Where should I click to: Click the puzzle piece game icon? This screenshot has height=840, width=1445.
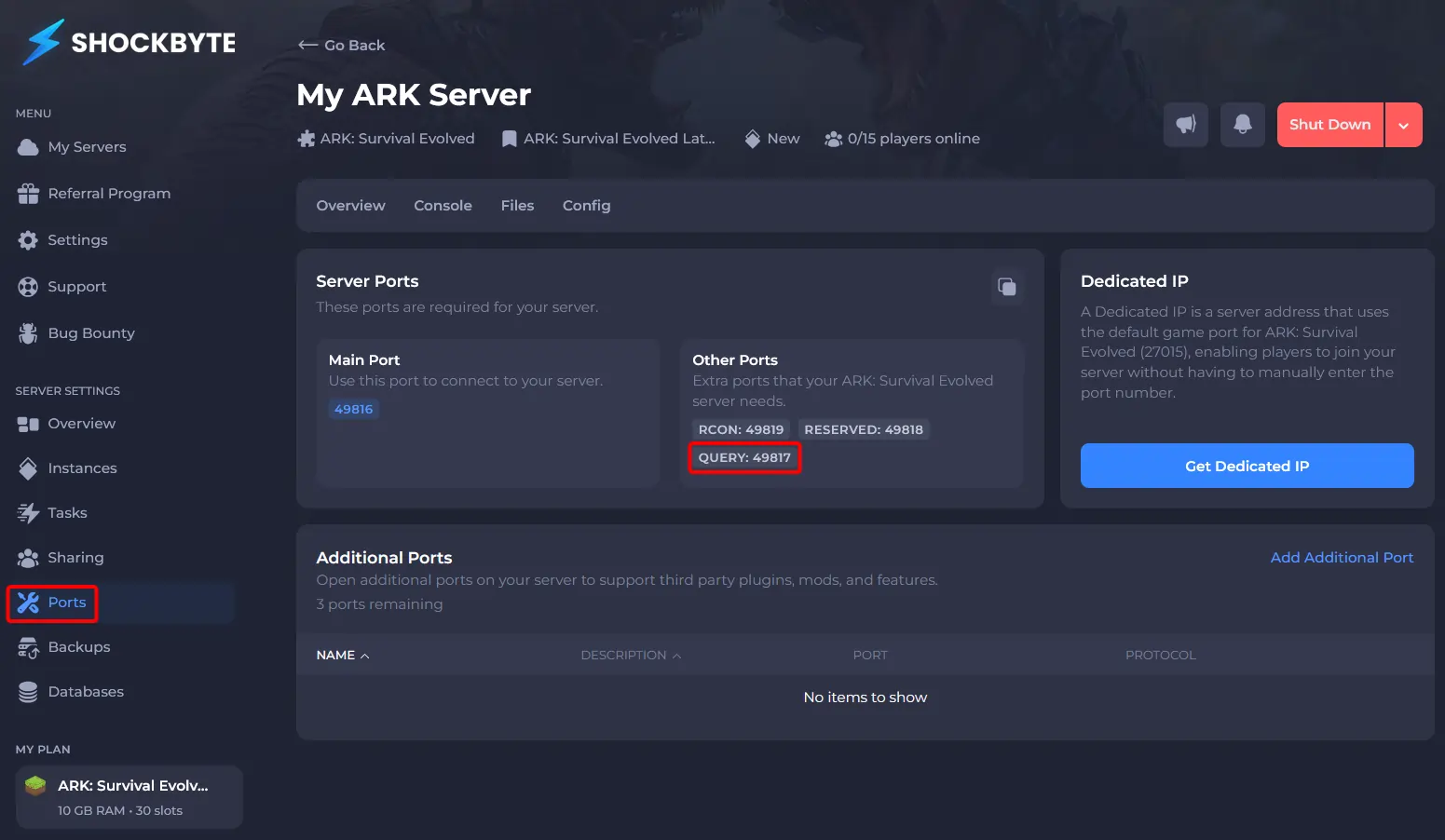pyautogui.click(x=307, y=139)
